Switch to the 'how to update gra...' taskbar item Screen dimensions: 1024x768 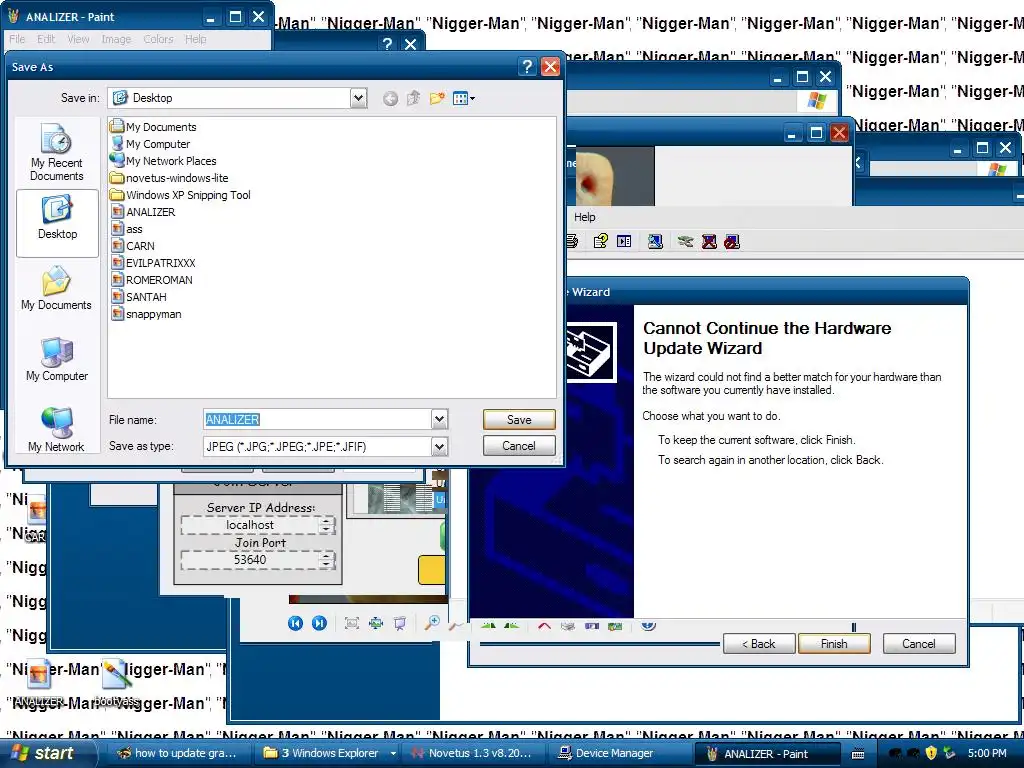[178, 753]
